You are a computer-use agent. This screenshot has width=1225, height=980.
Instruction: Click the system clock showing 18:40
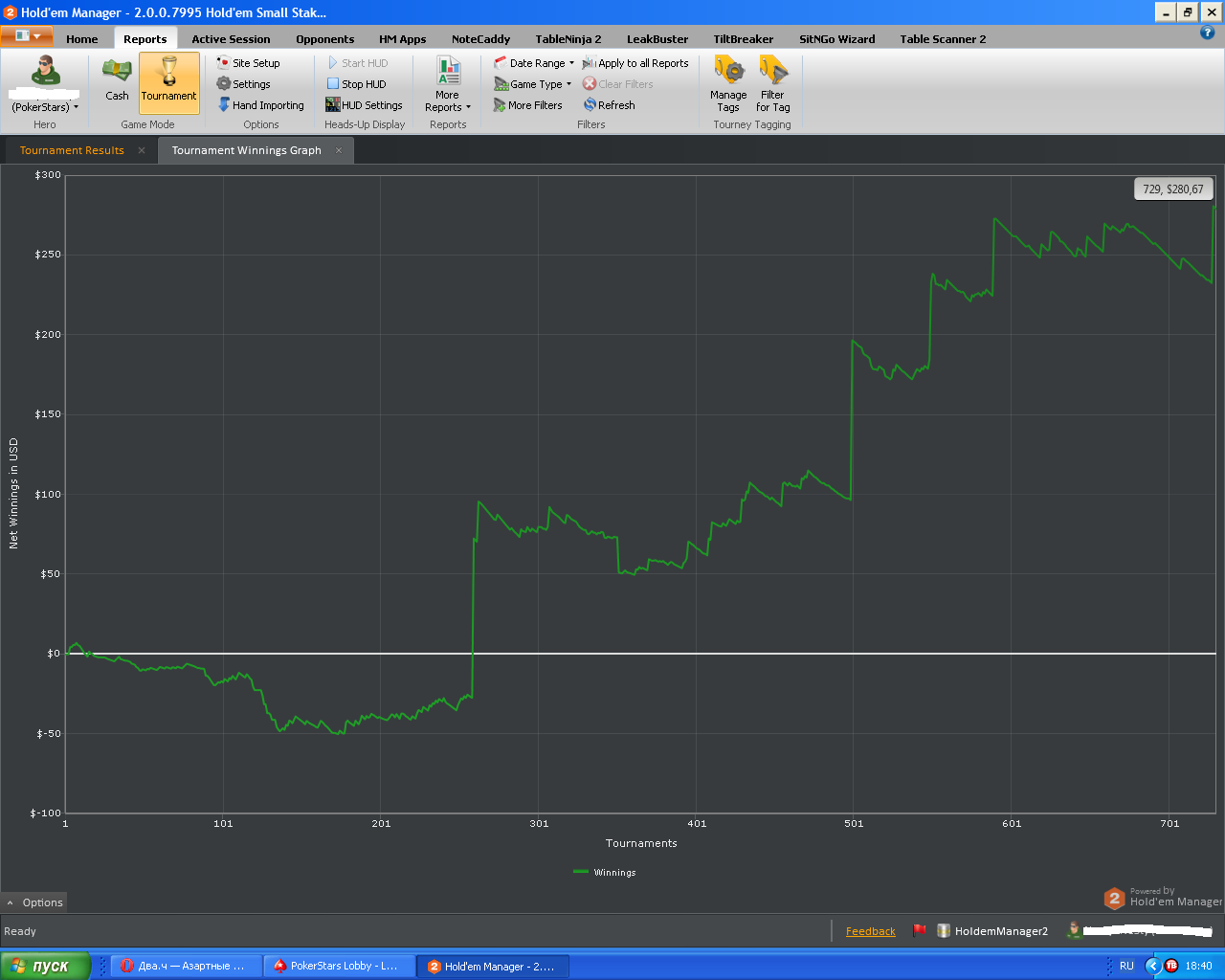point(1198,966)
